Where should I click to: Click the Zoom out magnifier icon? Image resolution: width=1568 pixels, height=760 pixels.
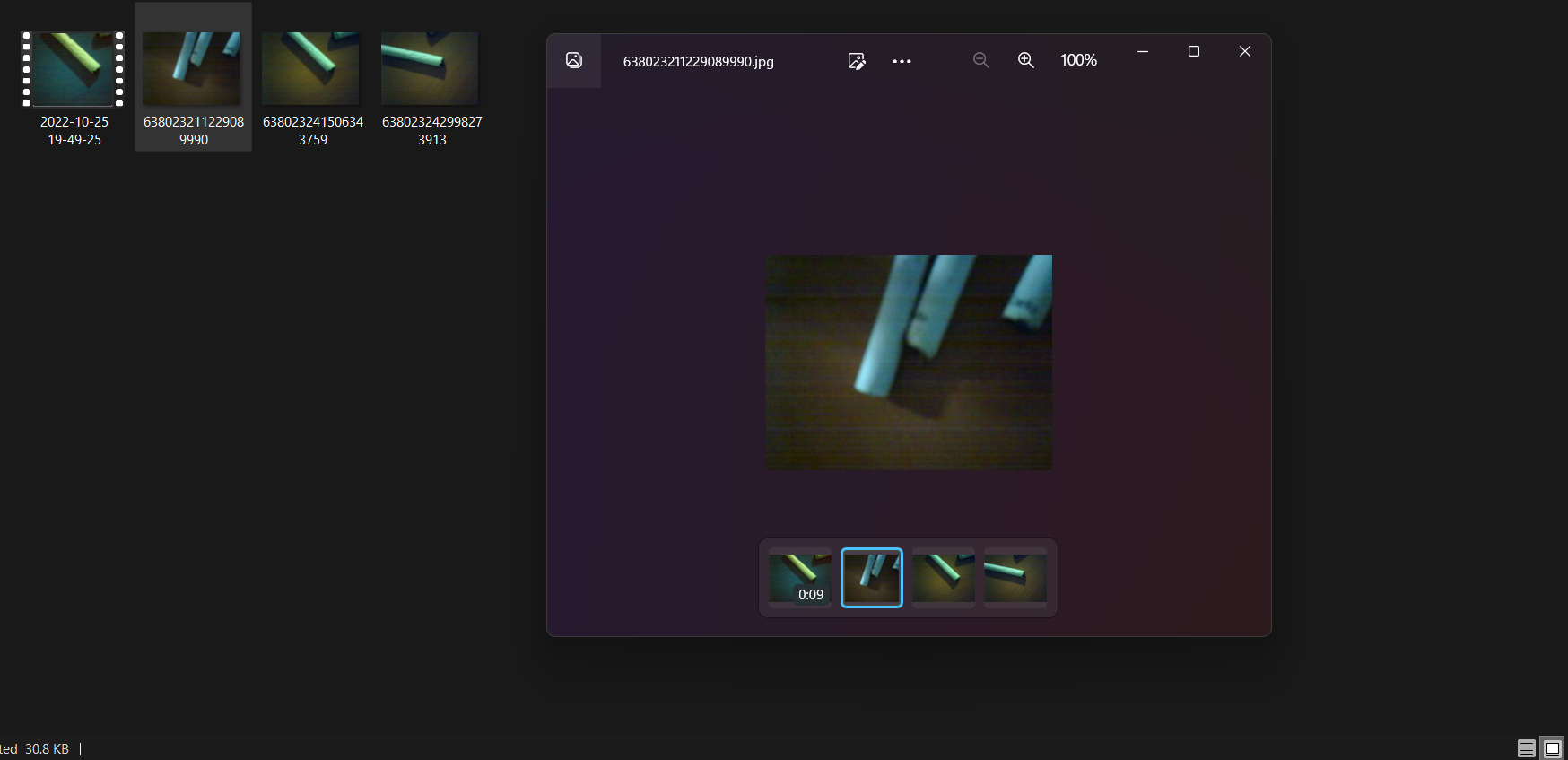click(x=981, y=60)
